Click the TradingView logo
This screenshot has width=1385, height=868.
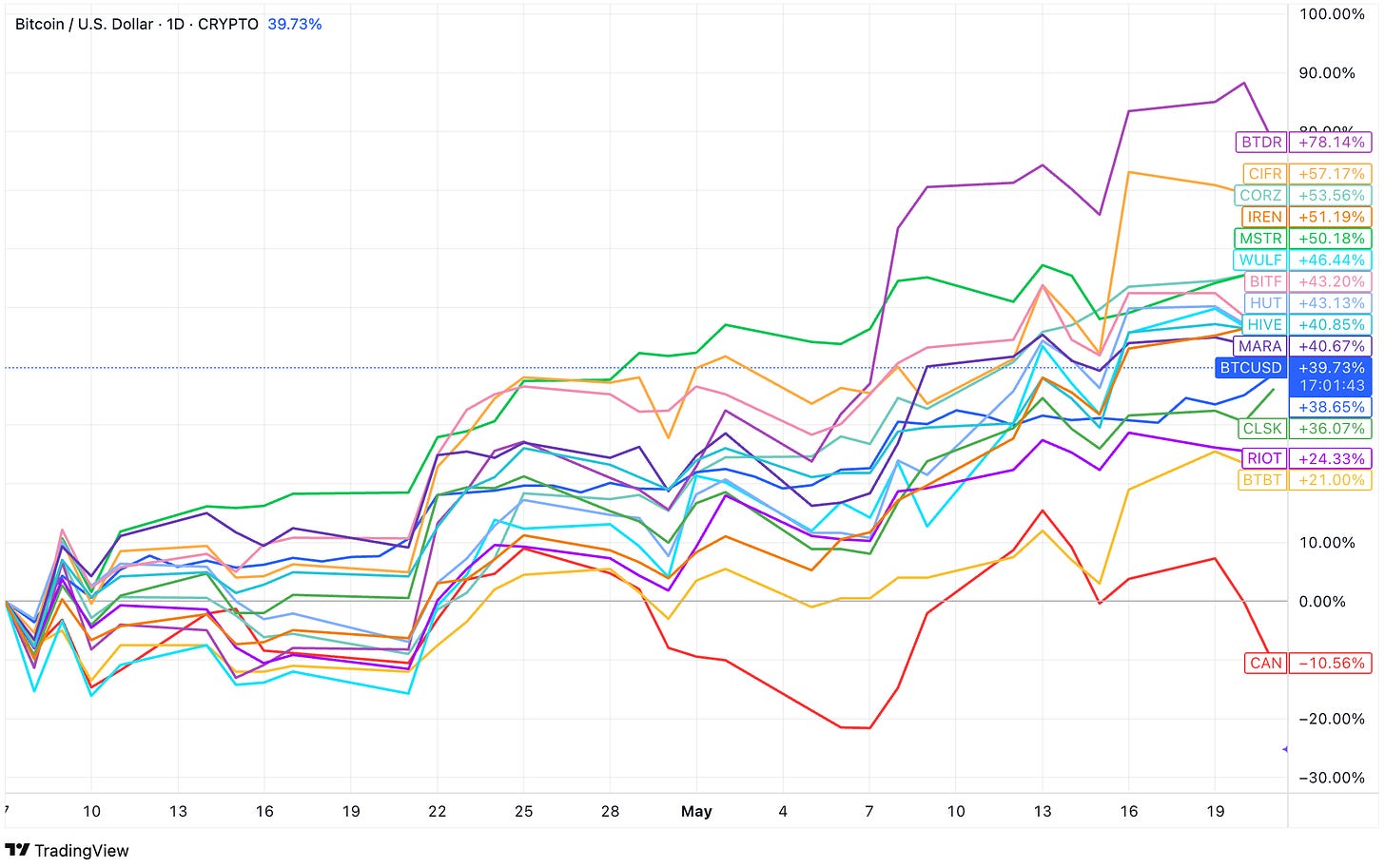pyautogui.click(x=67, y=850)
